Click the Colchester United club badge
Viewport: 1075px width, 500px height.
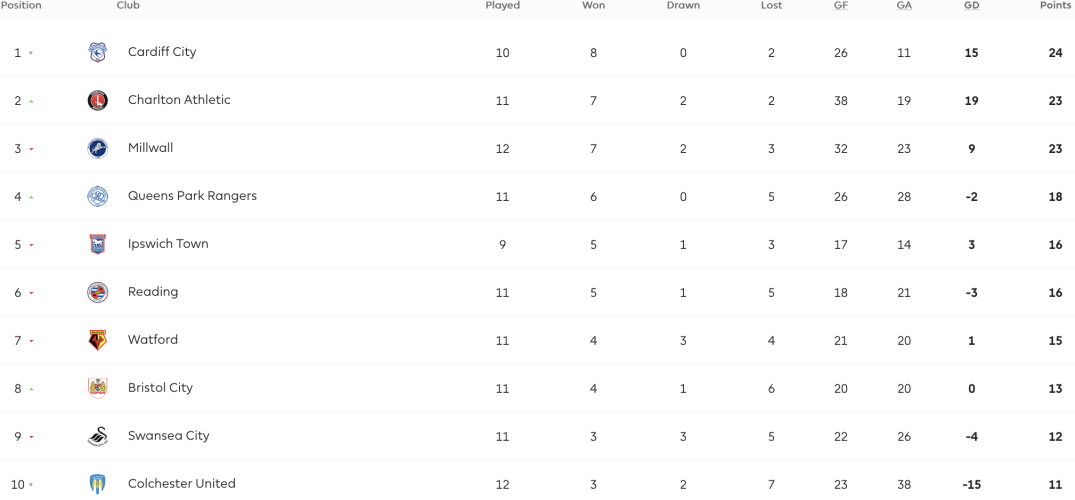pos(97,484)
